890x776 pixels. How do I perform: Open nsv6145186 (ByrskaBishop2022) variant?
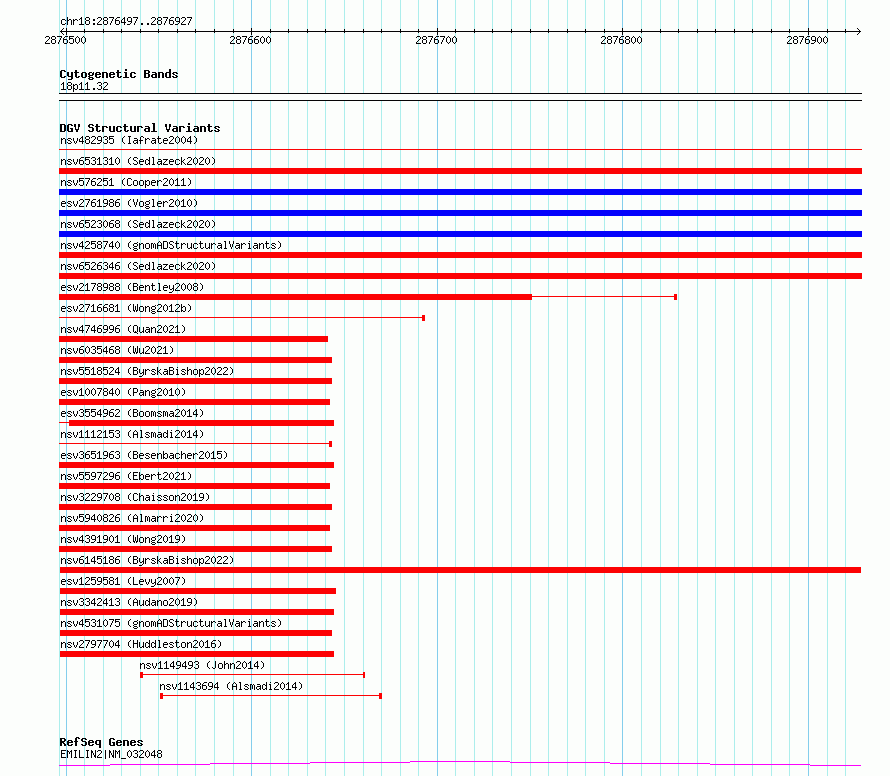click(147, 560)
